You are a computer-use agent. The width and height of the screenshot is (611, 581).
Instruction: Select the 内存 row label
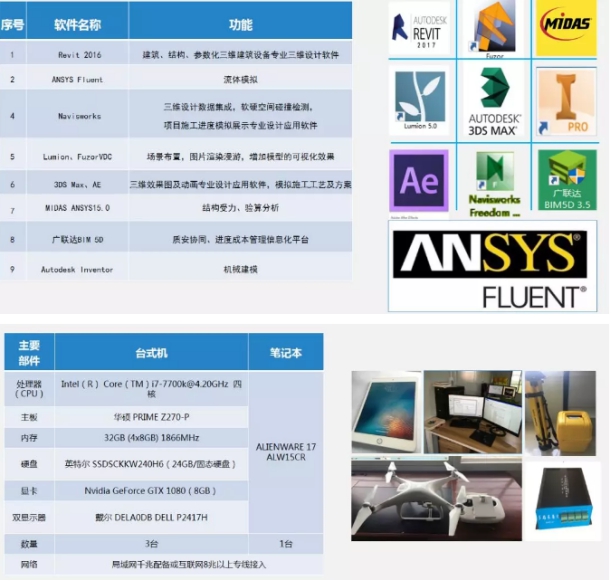(29, 438)
